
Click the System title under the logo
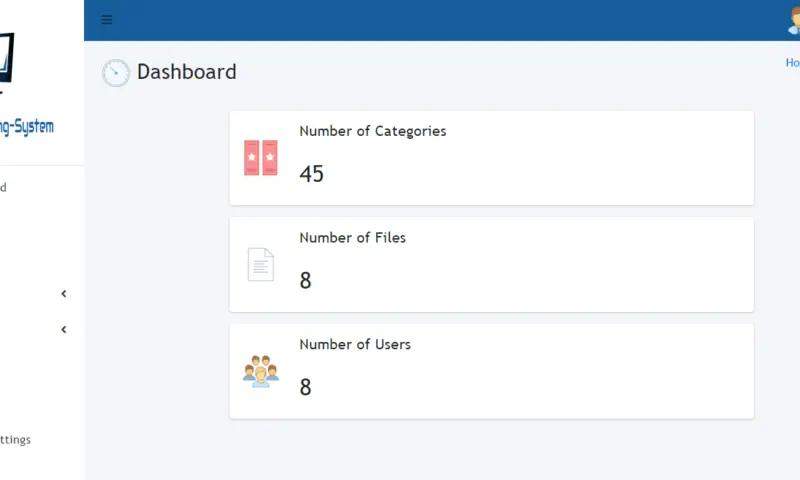[27, 127]
